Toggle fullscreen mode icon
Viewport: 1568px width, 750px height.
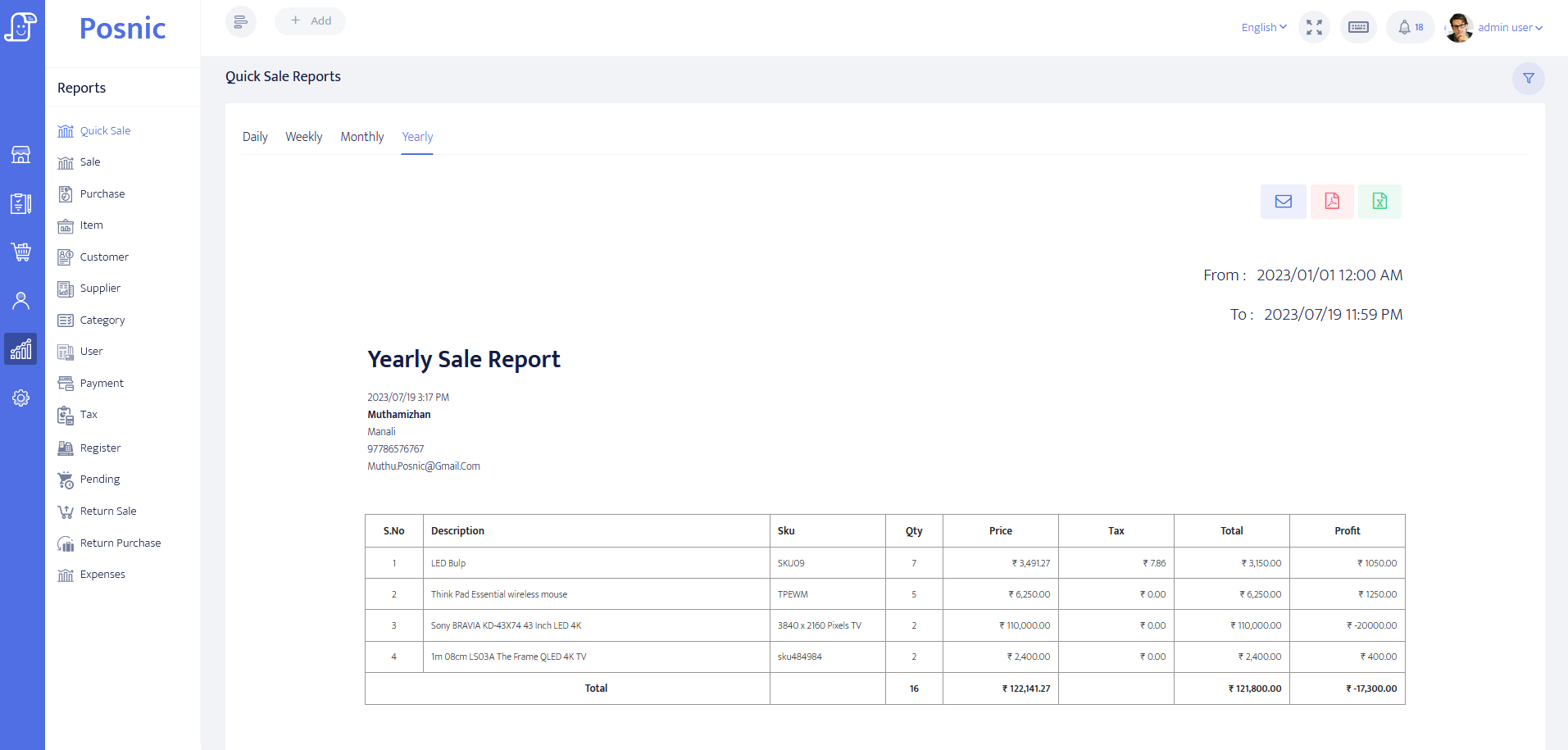(x=1314, y=28)
